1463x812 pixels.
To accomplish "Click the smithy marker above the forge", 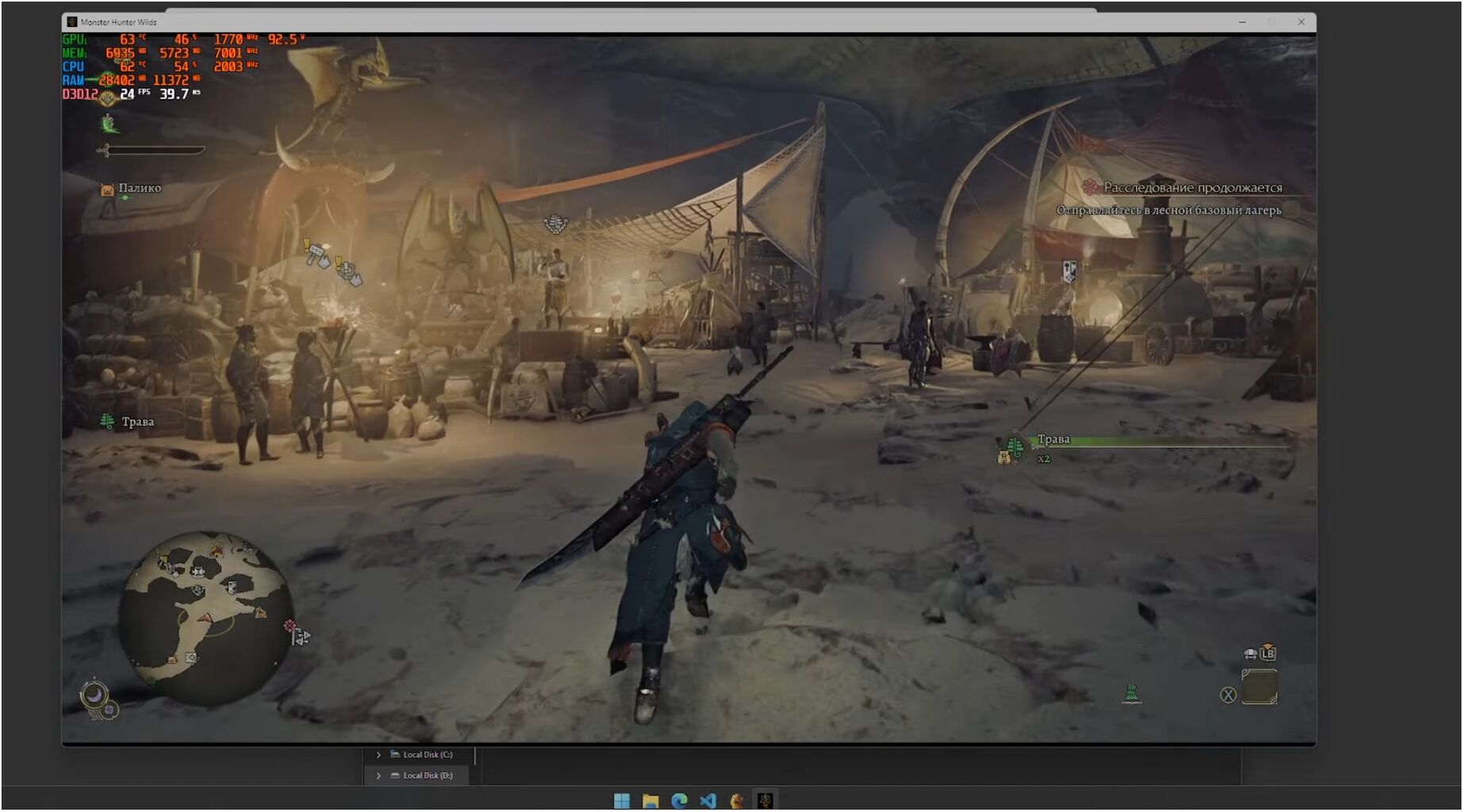I will click(1069, 271).
